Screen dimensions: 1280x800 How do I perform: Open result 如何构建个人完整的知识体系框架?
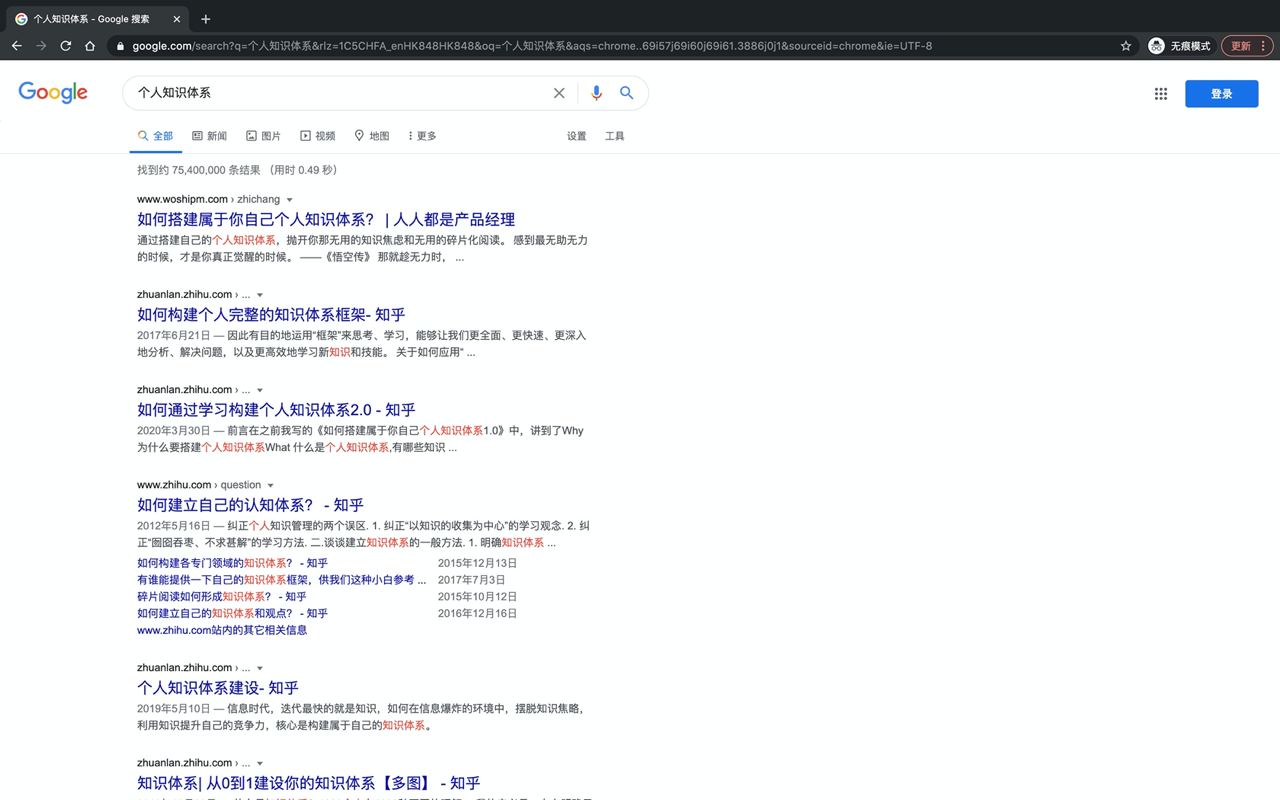[x=271, y=315]
